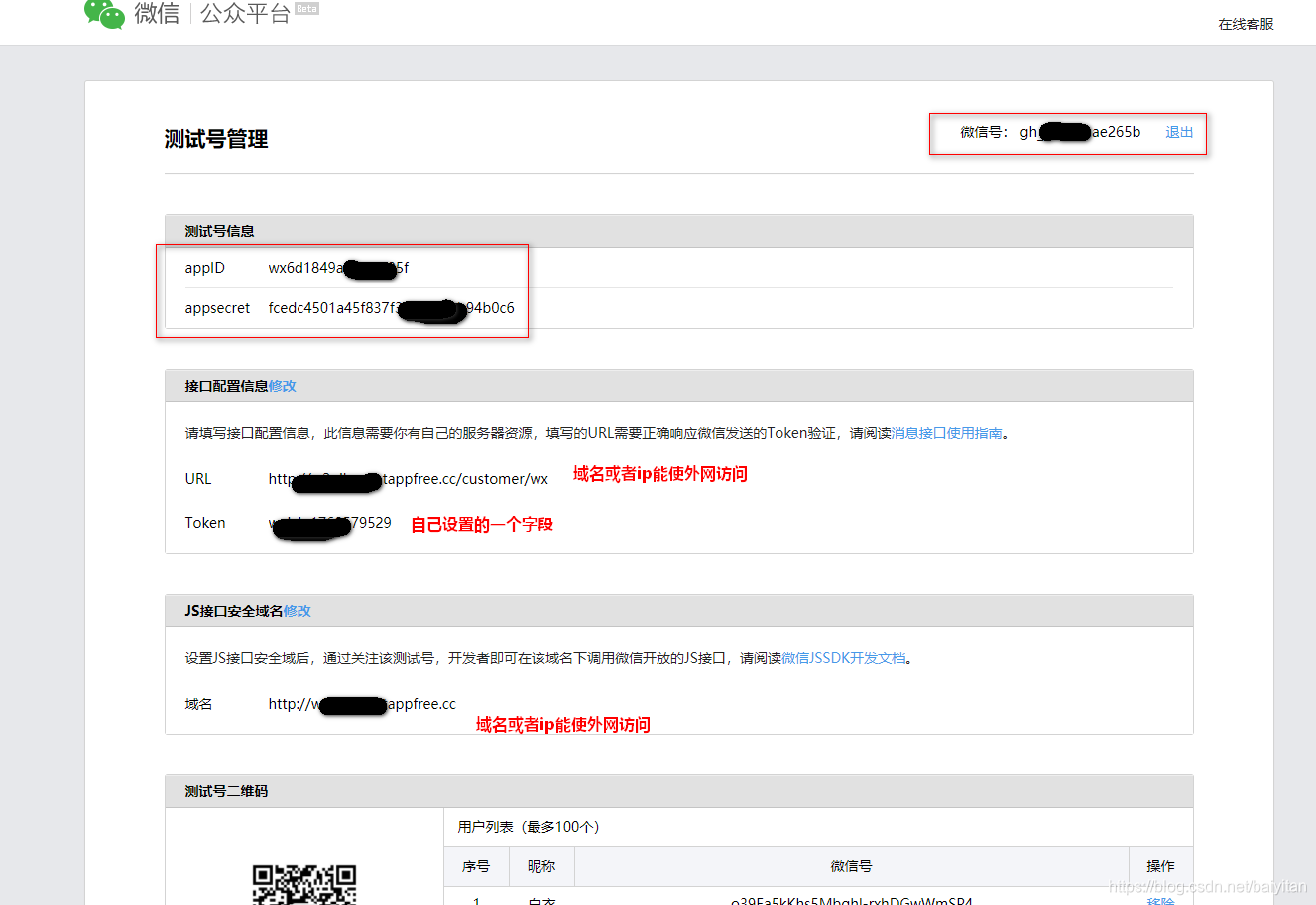Screen dimensions: 1316x905
Task: Click the 序号 column header
Action: point(476,866)
